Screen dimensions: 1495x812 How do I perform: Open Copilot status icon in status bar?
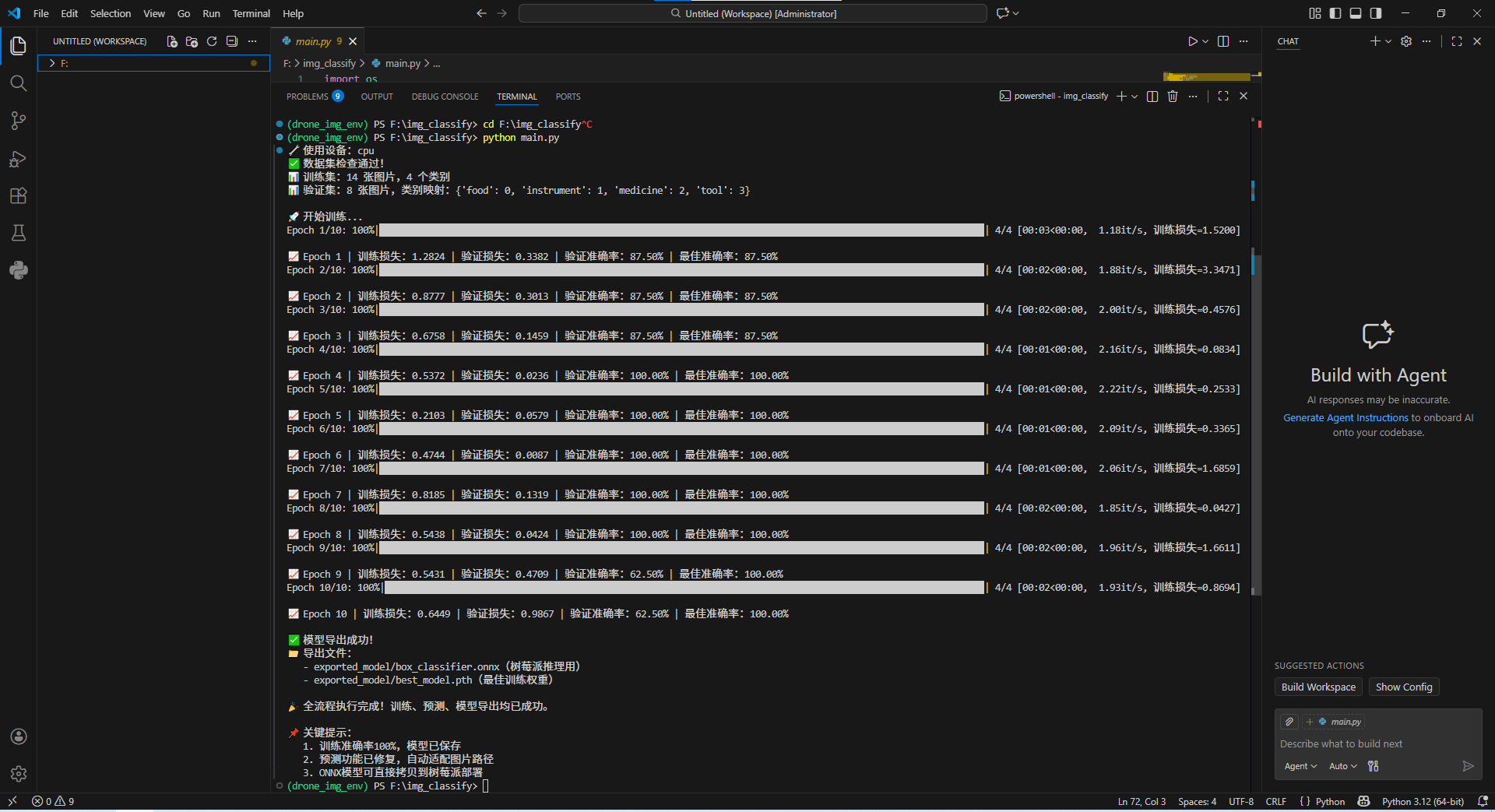point(1363,801)
